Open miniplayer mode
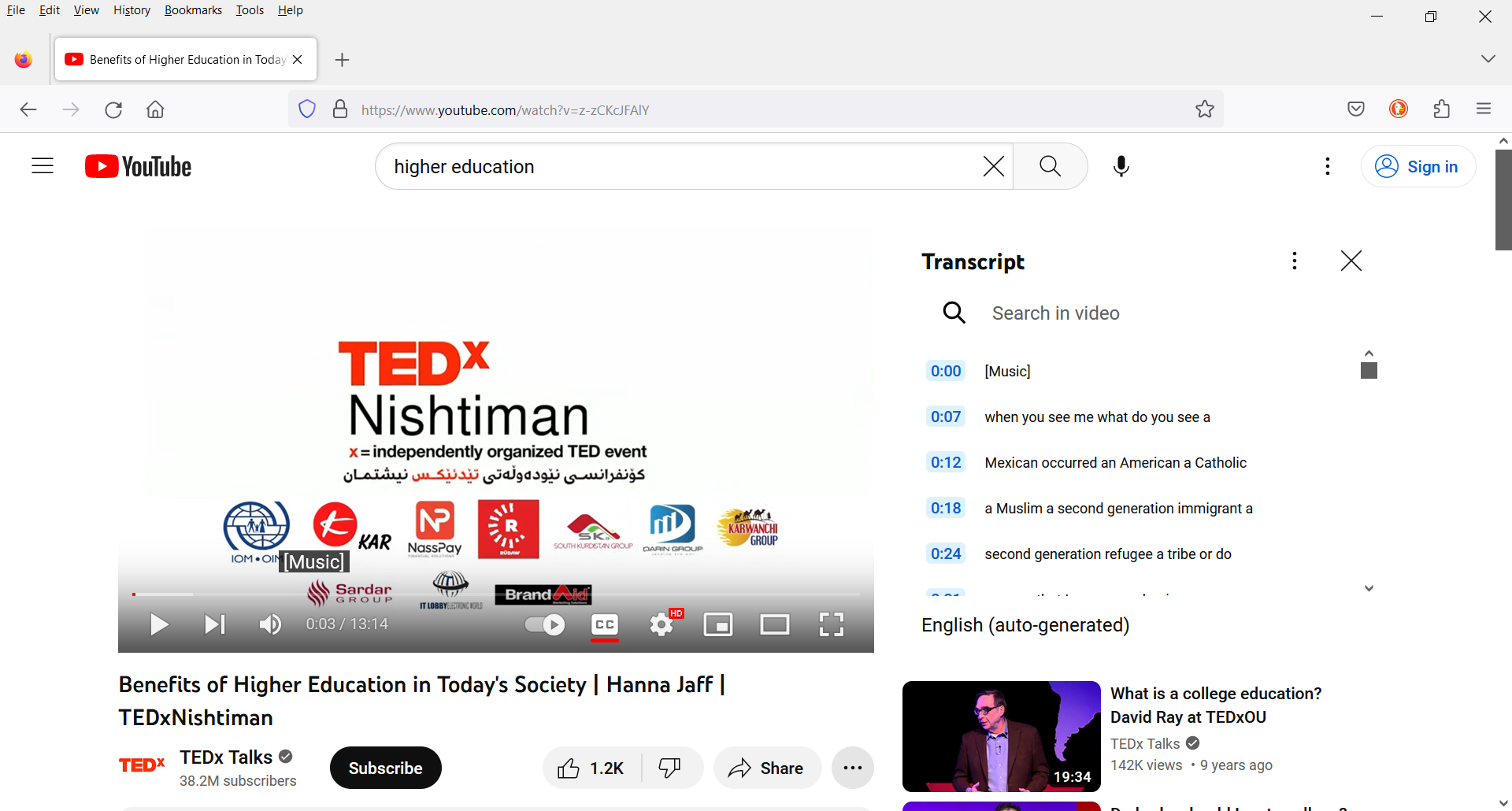 718,624
